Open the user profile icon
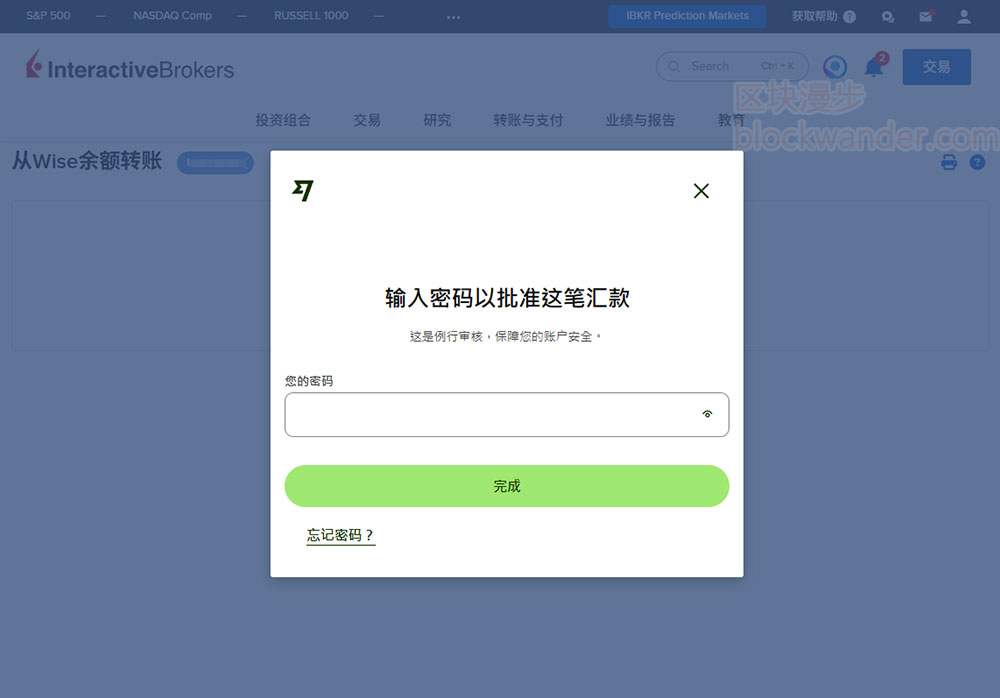This screenshot has width=1000, height=698. pyautogui.click(x=964, y=17)
